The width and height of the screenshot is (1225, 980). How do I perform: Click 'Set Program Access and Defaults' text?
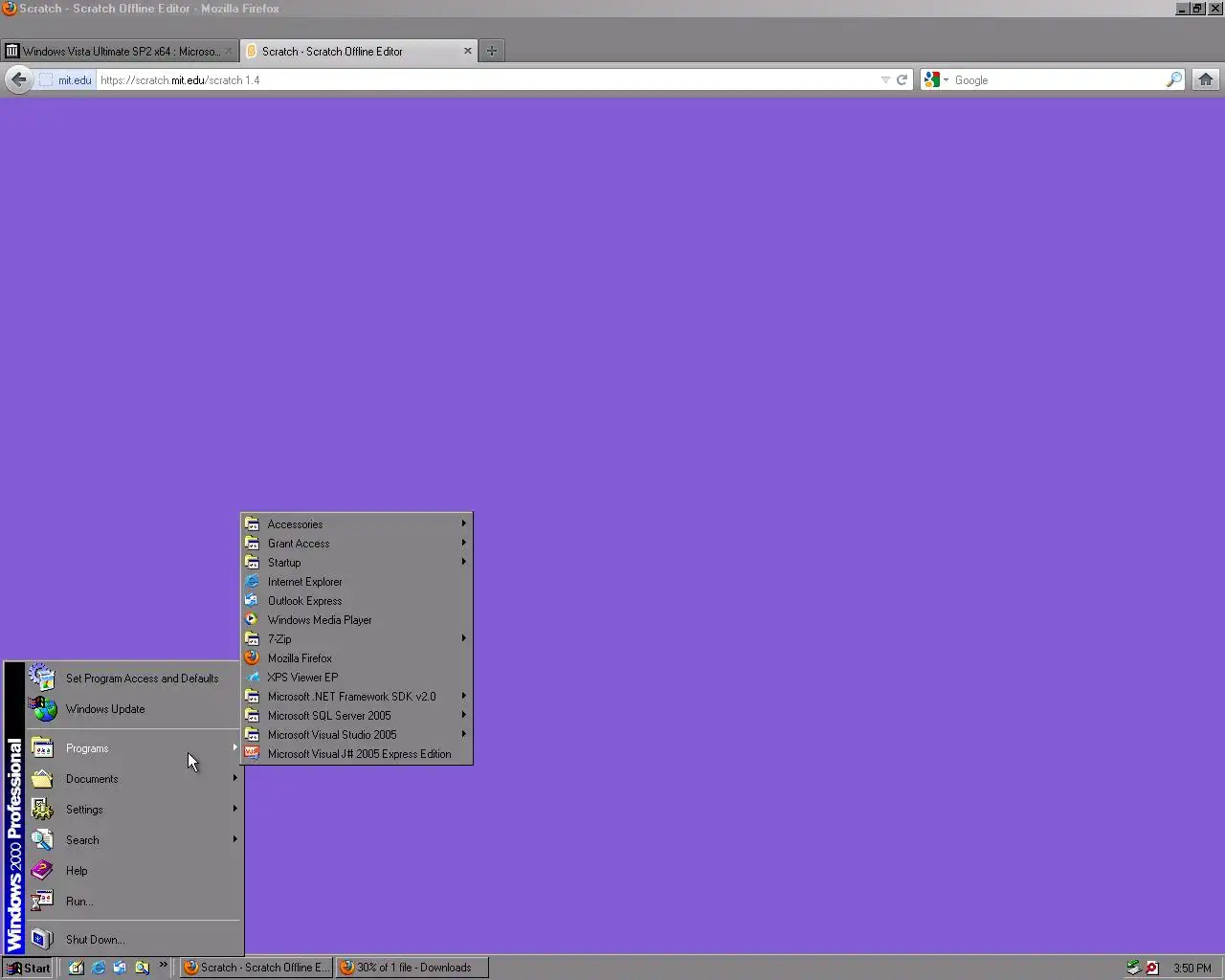pyautogui.click(x=142, y=679)
